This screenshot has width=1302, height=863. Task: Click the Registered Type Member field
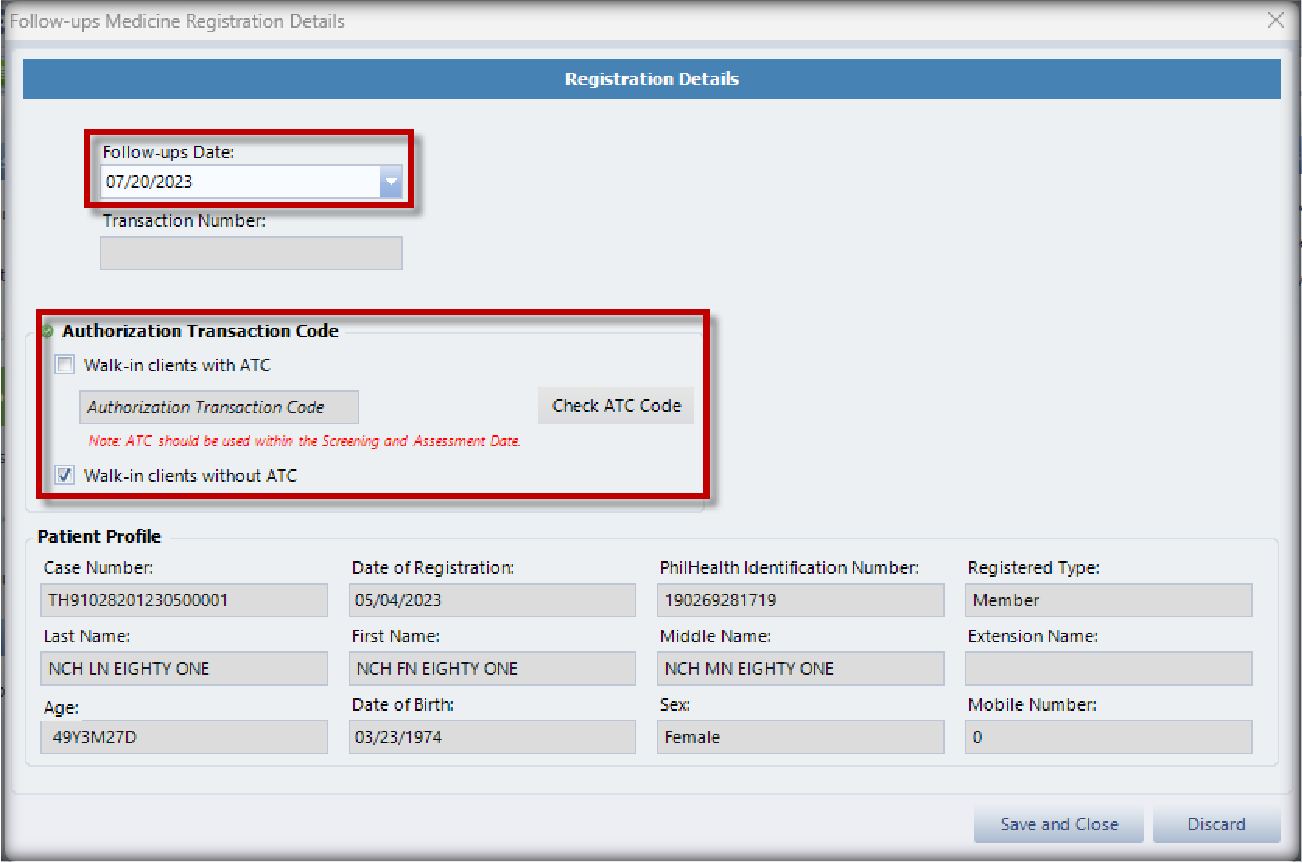click(1108, 600)
